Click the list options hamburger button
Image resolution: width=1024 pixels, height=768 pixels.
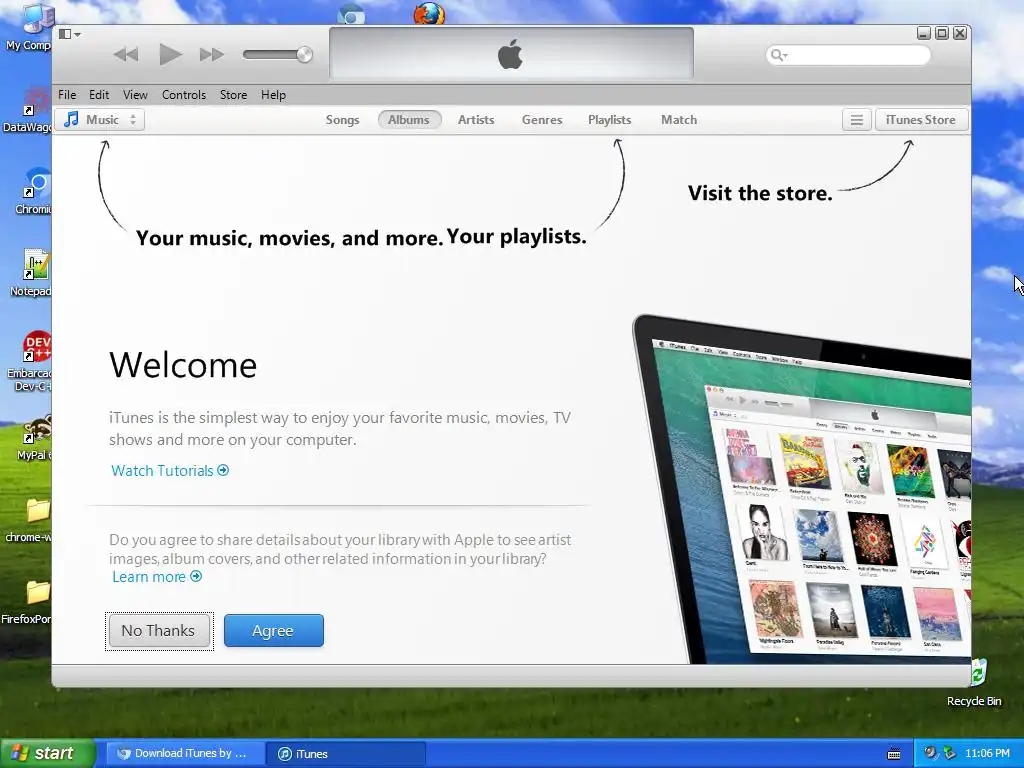pos(856,120)
